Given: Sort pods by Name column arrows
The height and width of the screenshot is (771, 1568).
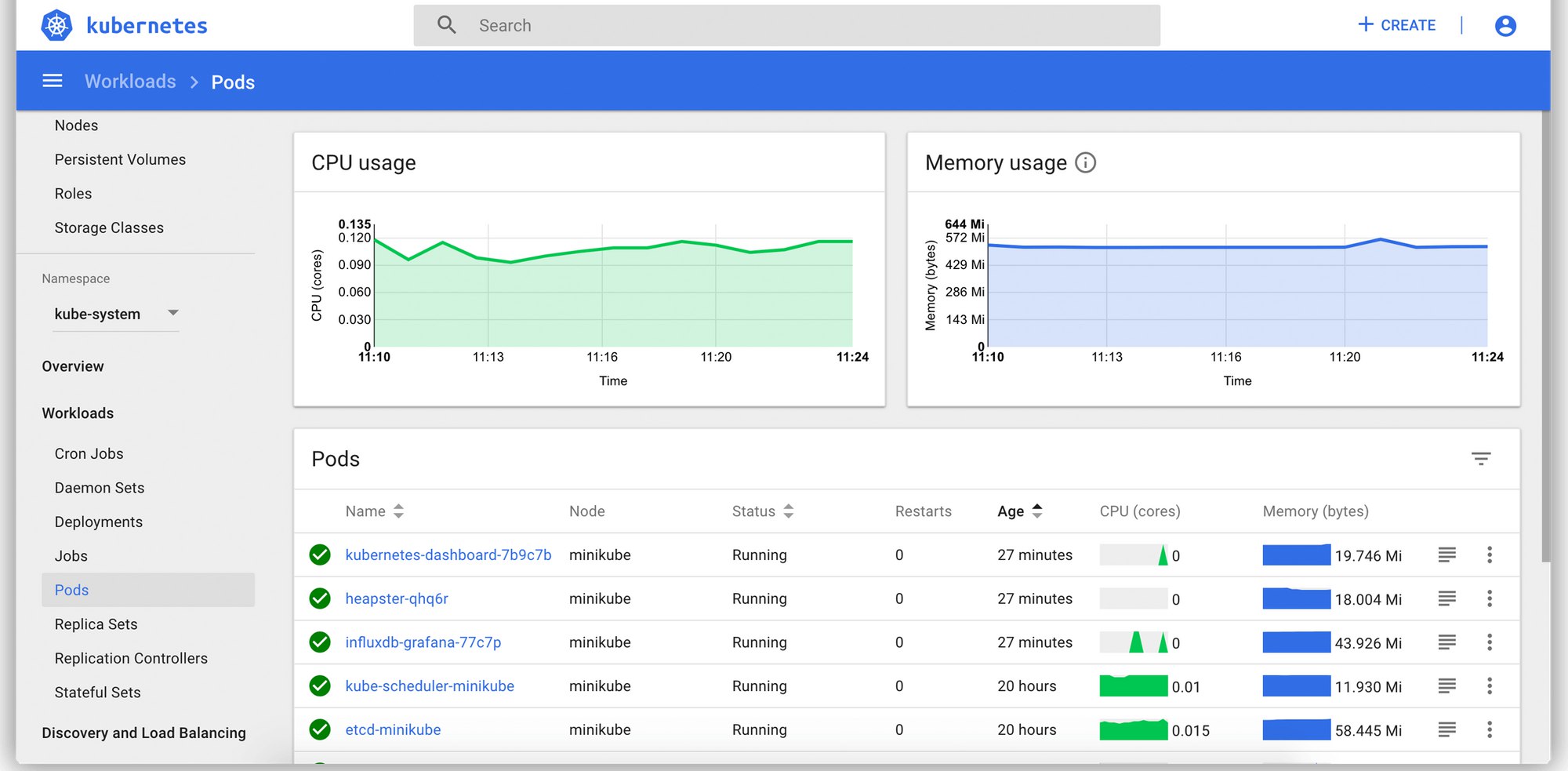Looking at the screenshot, I should [398, 511].
